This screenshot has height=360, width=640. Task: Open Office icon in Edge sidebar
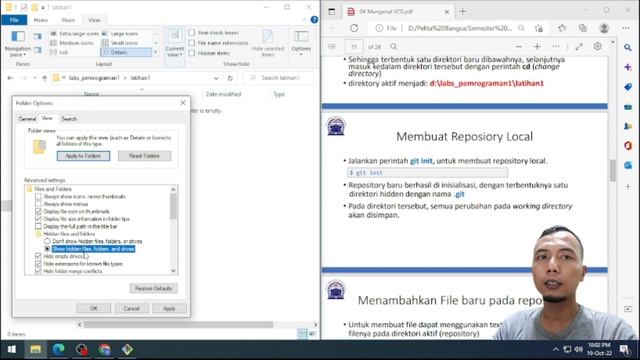click(628, 146)
